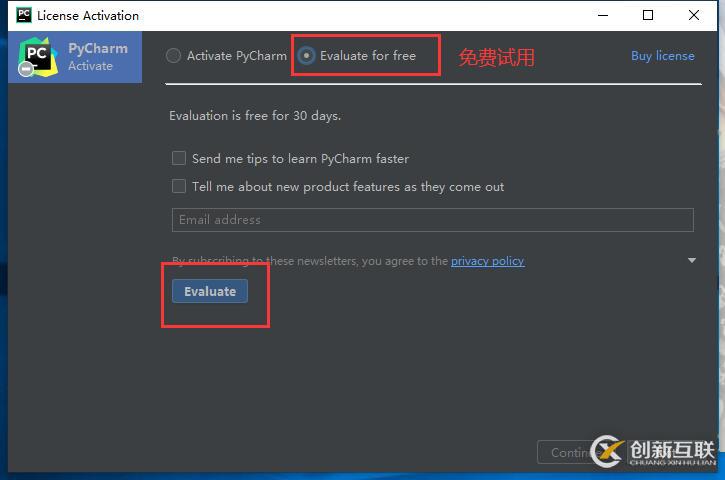Click the 'Evaluation is free for 30 days.' text
Viewport: 725px width, 480px height.
(x=255, y=116)
